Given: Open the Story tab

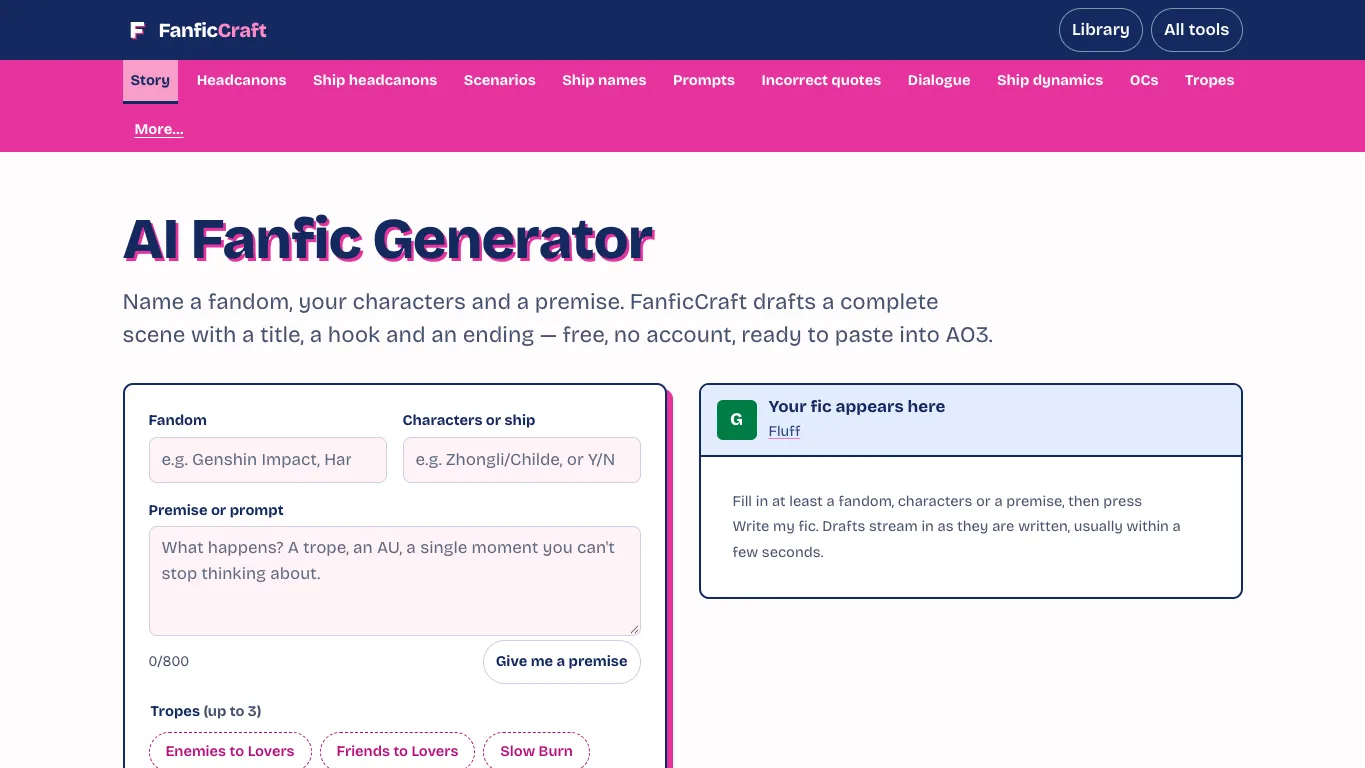Looking at the screenshot, I should click(x=150, y=80).
